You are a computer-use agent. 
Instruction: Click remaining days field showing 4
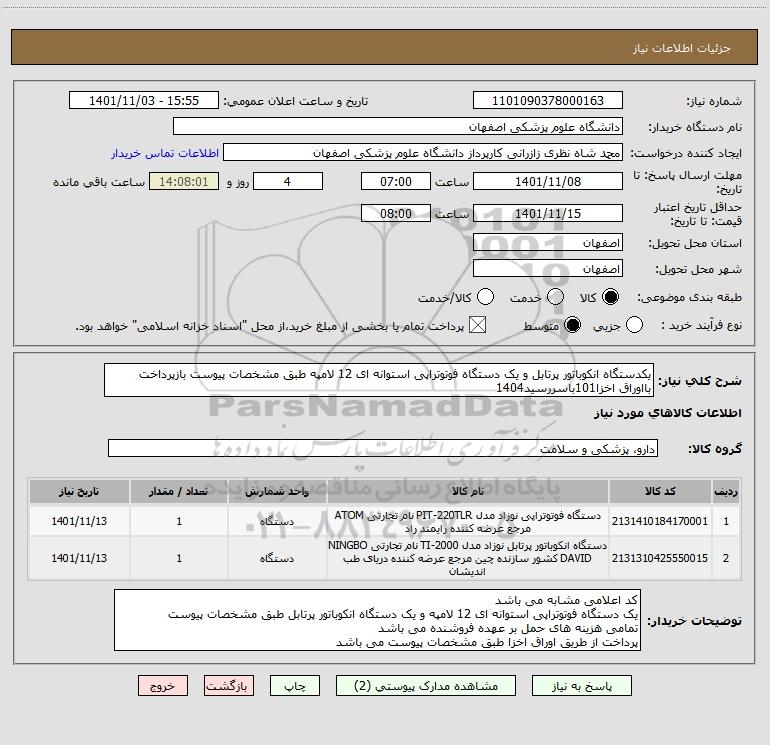pyautogui.click(x=288, y=181)
